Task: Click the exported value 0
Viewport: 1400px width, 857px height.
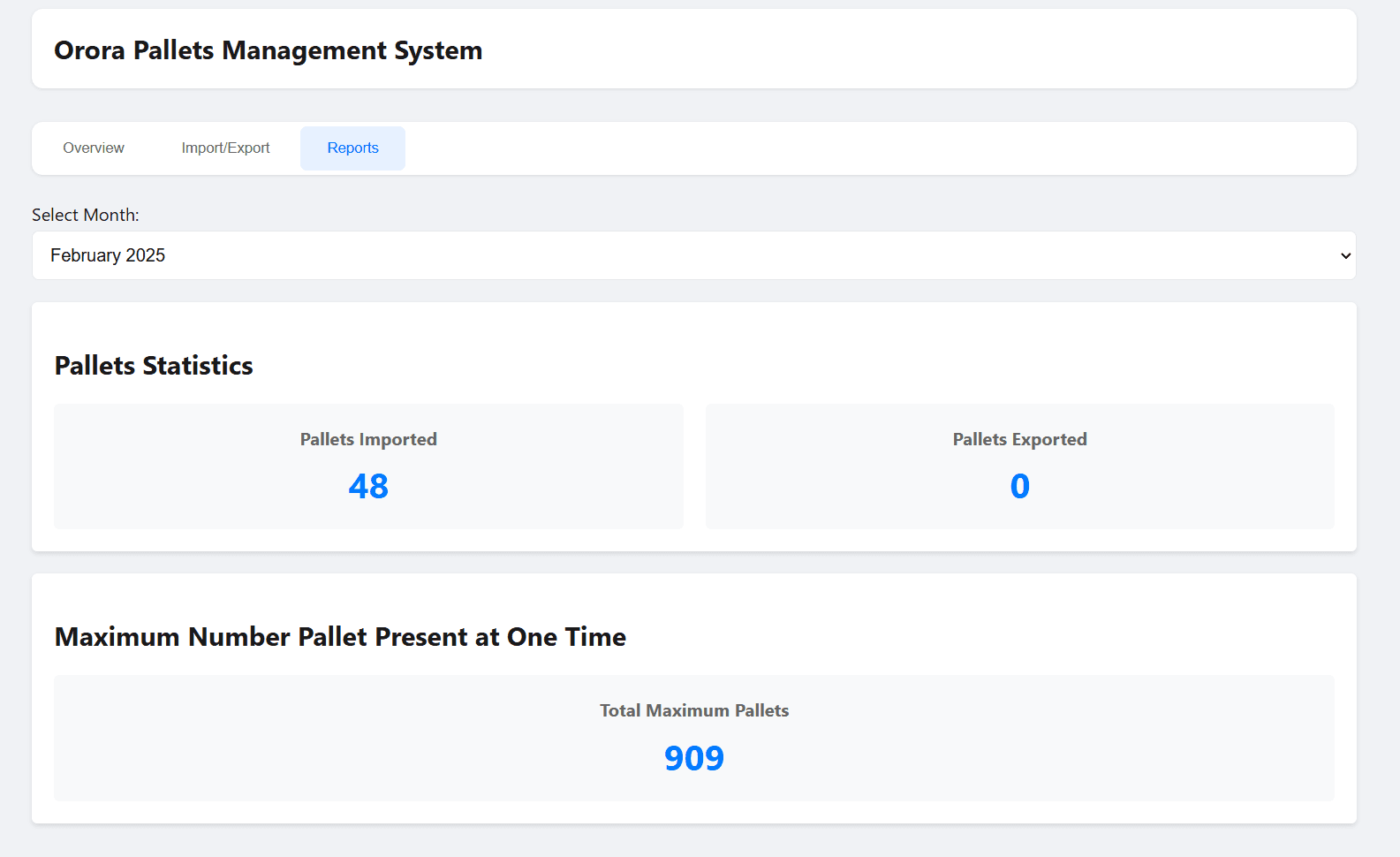Action: 1020,486
